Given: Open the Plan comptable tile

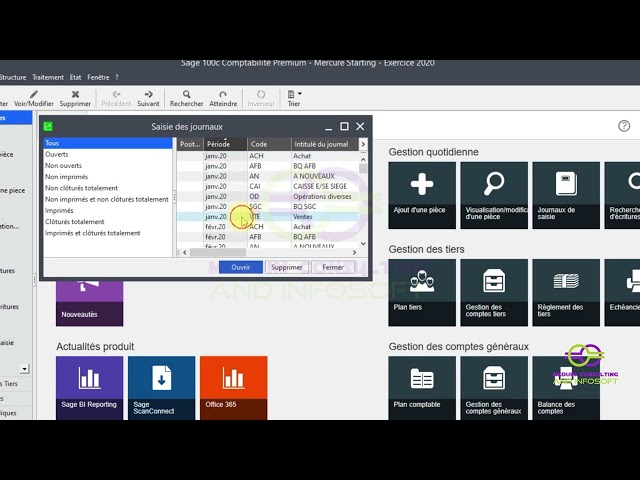Looking at the screenshot, I should coord(422,388).
